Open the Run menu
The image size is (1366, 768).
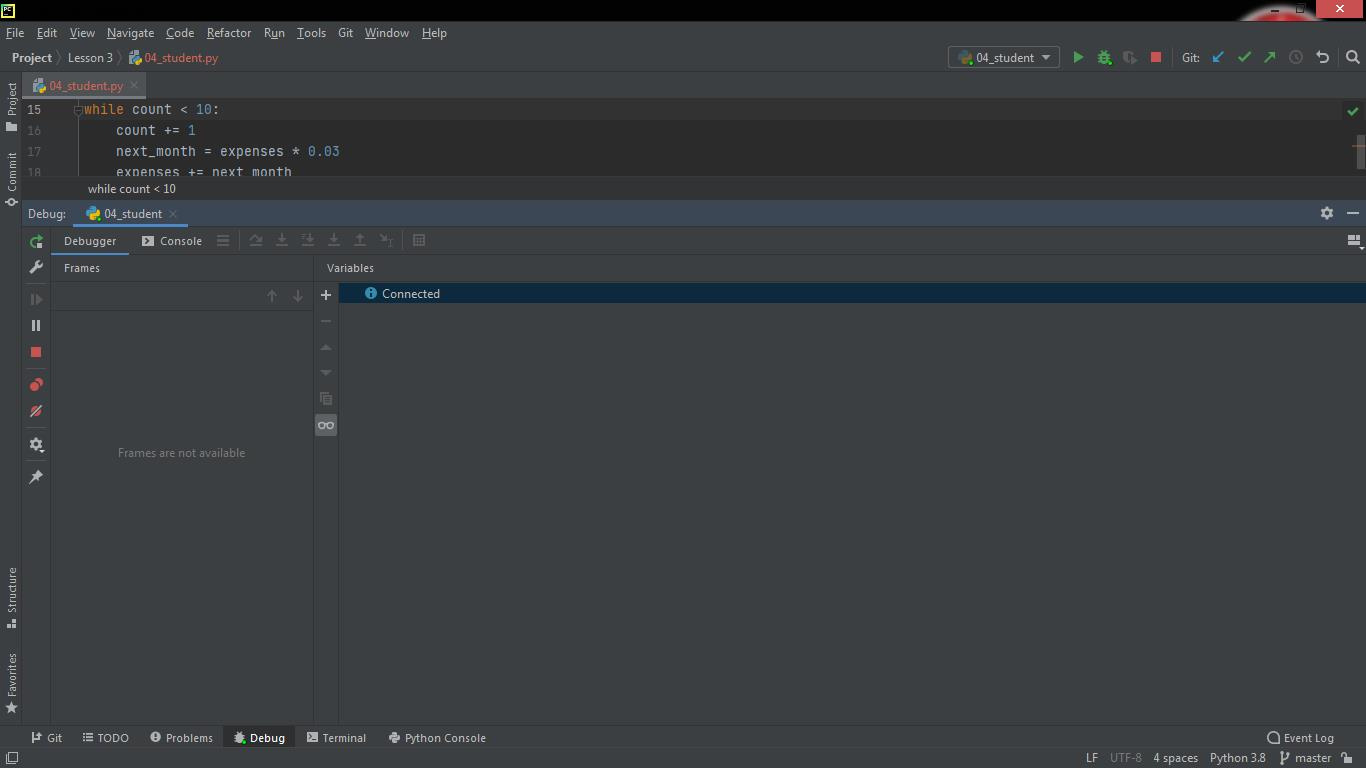[274, 33]
